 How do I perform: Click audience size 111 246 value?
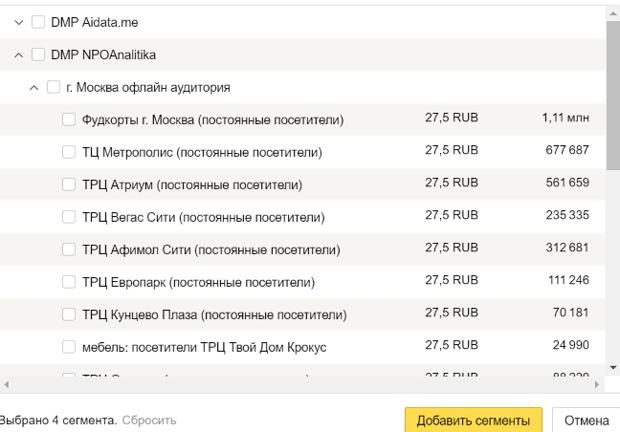(569, 280)
